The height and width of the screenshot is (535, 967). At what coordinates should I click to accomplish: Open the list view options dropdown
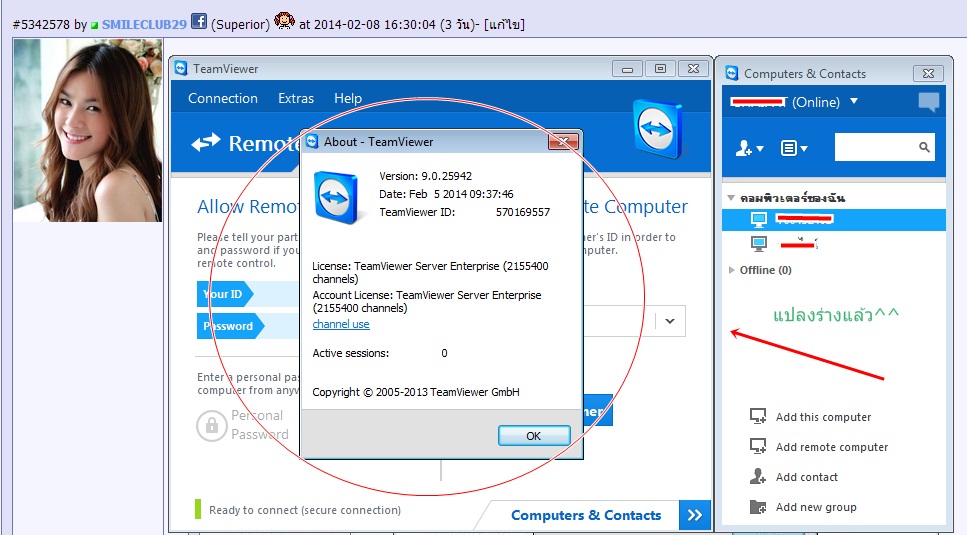[794, 148]
